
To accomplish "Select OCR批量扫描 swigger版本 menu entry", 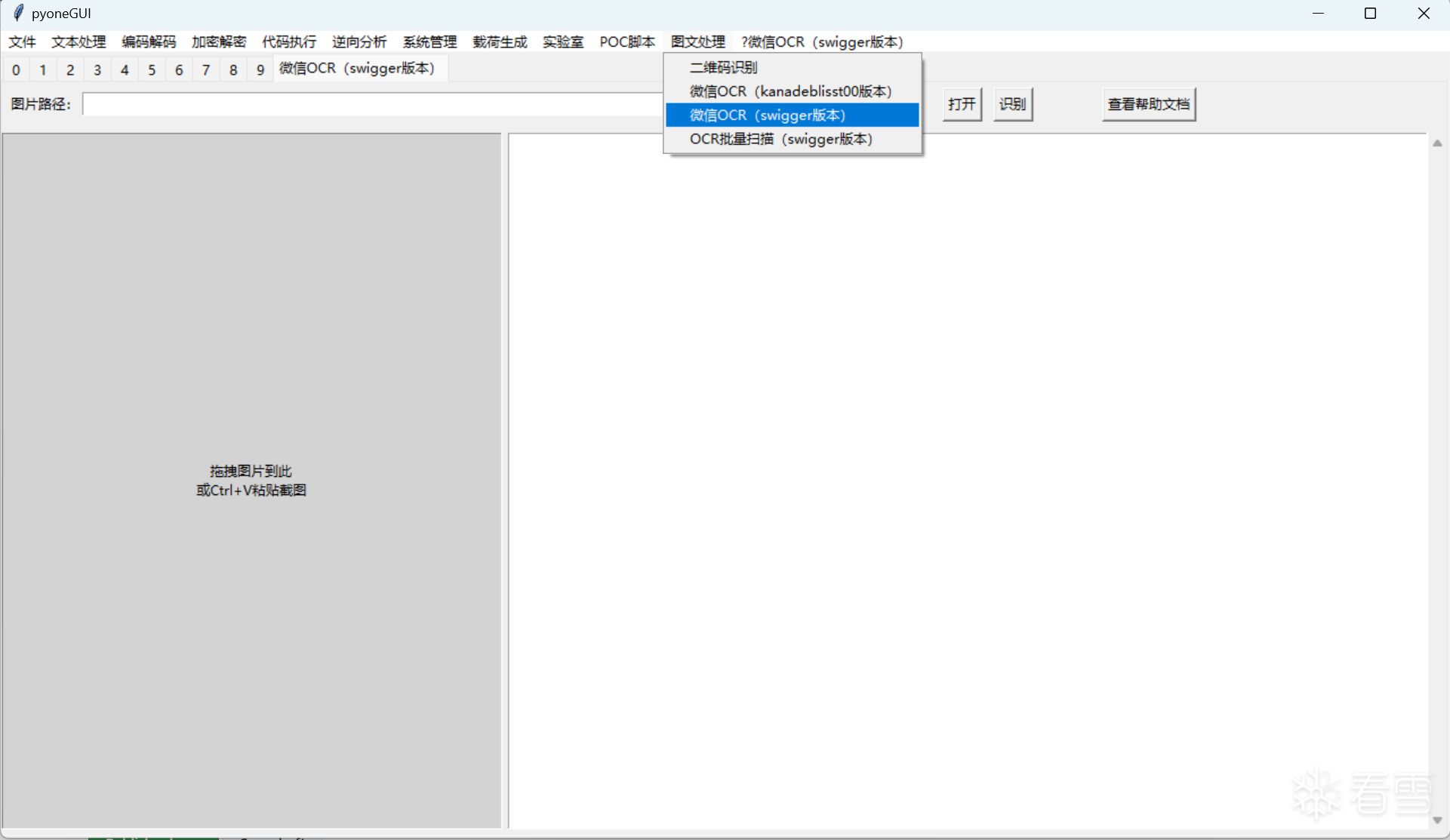I will click(x=780, y=139).
